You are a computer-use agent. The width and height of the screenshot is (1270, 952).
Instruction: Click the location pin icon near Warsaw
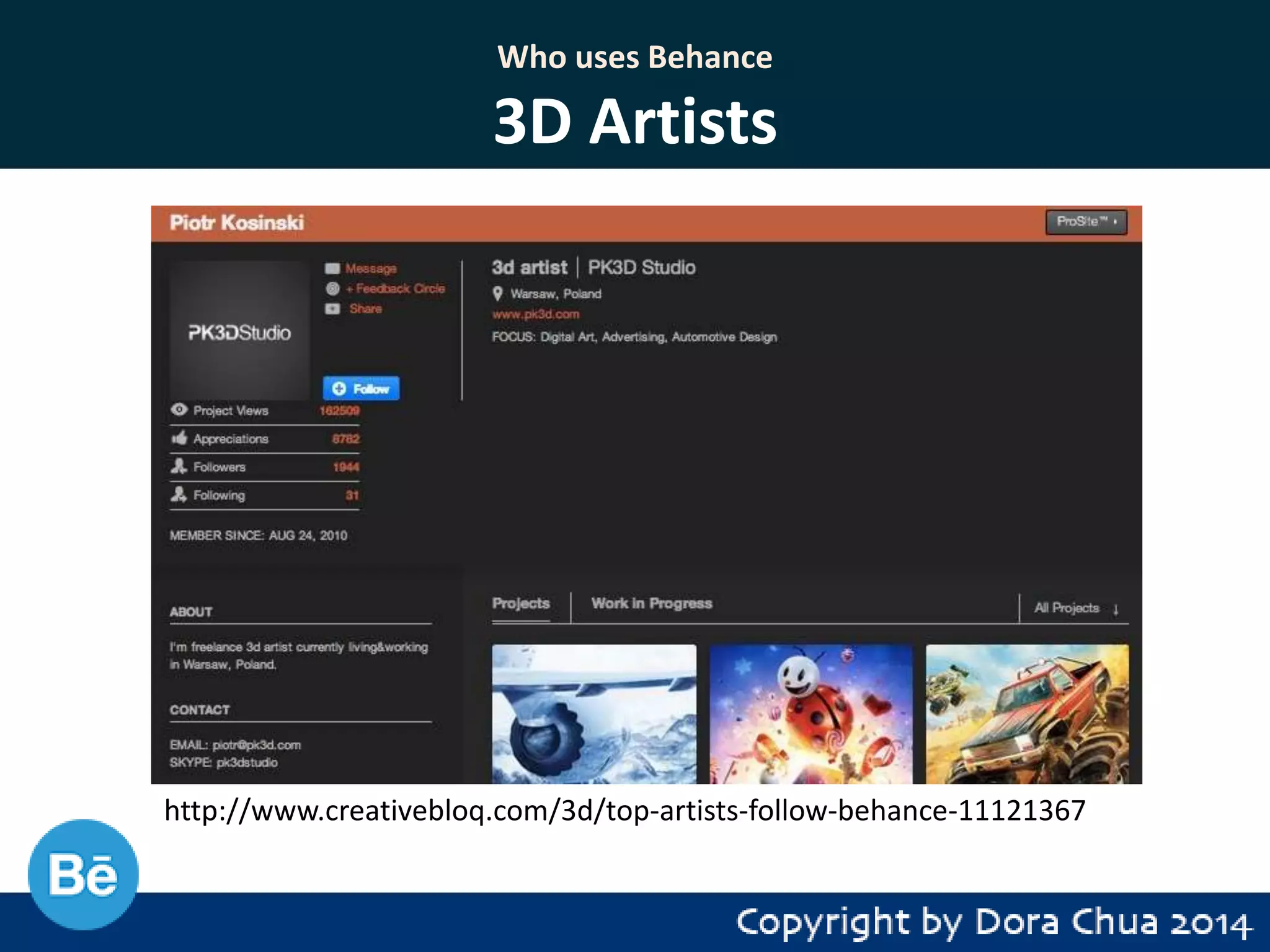tap(497, 294)
